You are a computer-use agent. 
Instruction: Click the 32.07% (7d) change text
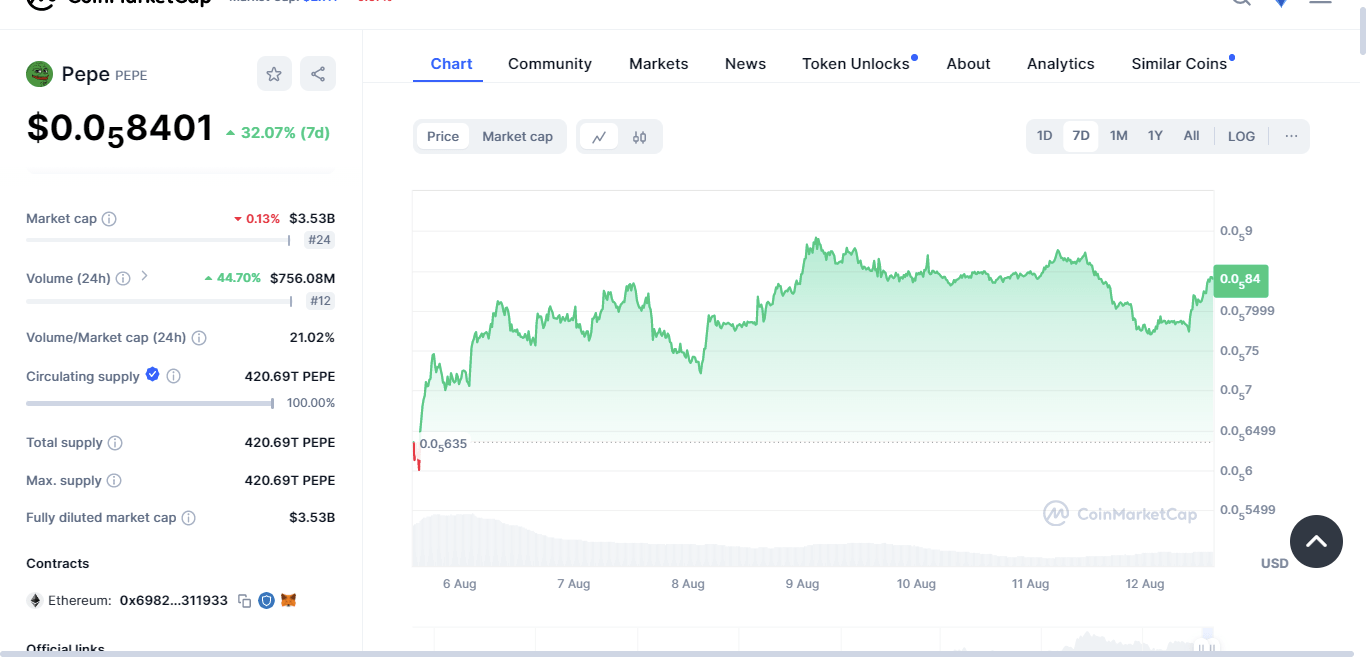tap(285, 132)
